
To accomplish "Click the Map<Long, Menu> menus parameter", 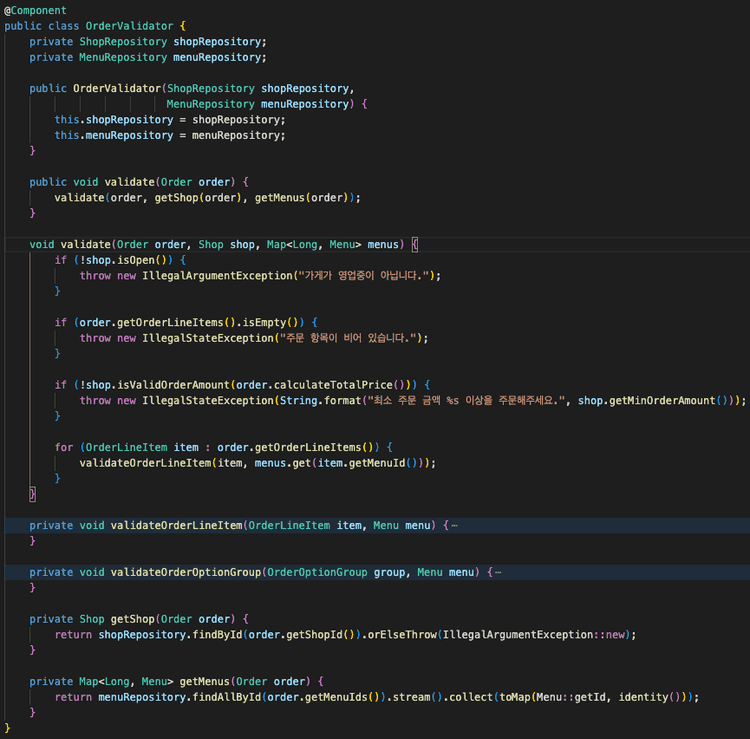I will point(332,244).
